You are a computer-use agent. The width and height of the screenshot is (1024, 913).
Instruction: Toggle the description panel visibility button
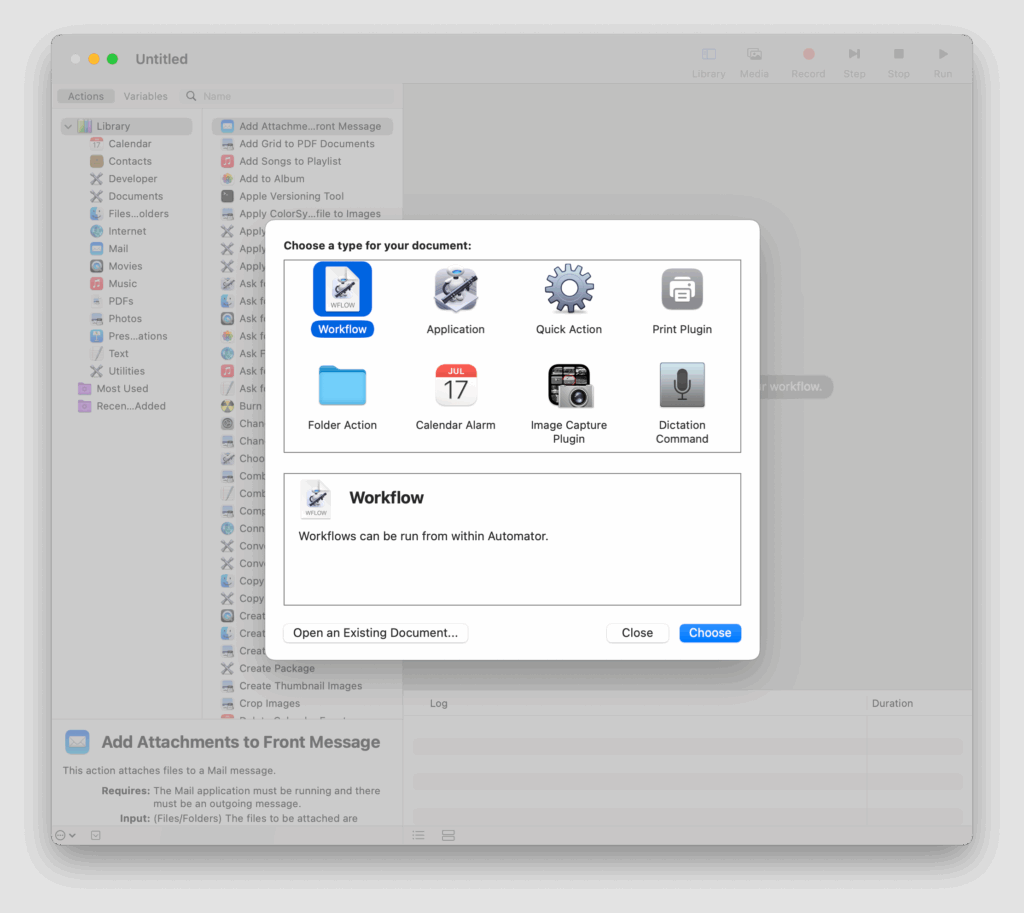[96, 835]
